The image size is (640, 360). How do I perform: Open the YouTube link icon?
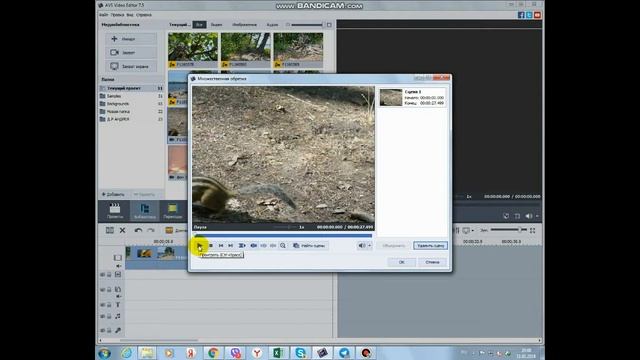(x=537, y=15)
